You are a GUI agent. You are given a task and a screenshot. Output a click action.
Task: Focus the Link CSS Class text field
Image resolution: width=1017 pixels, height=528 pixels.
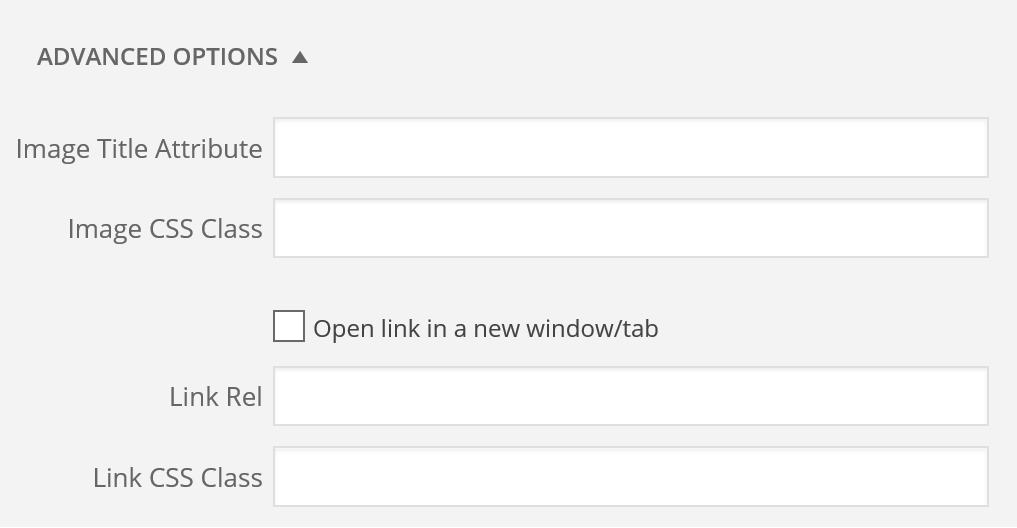click(630, 476)
